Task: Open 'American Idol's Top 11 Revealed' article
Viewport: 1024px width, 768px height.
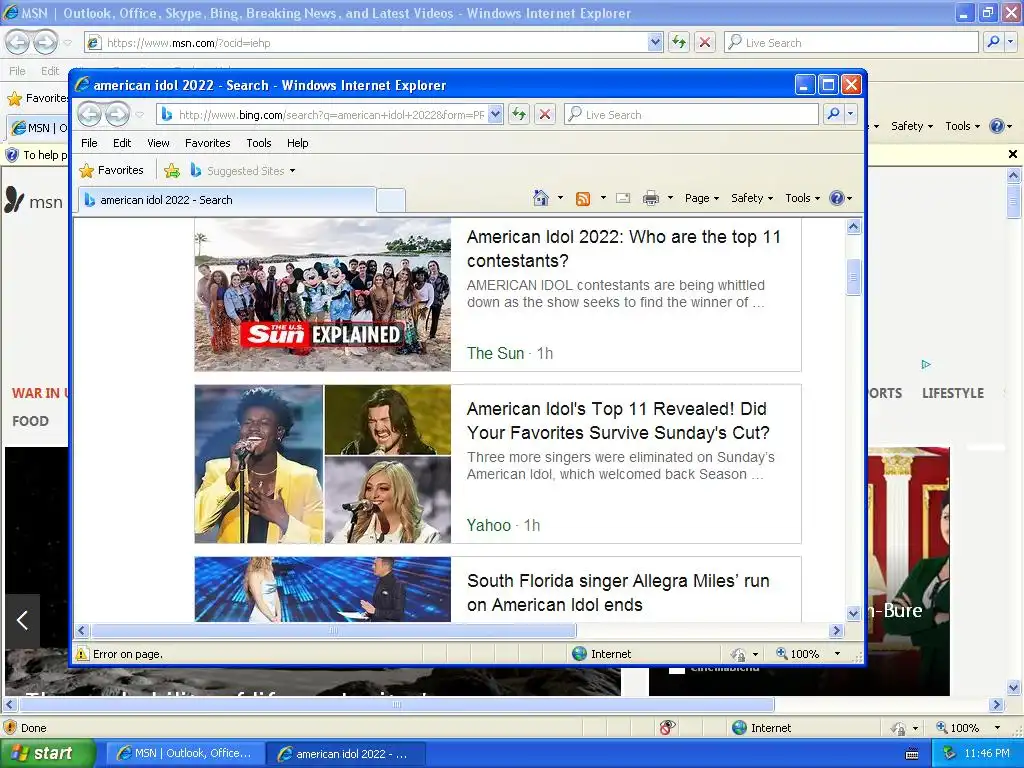Action: (x=618, y=421)
